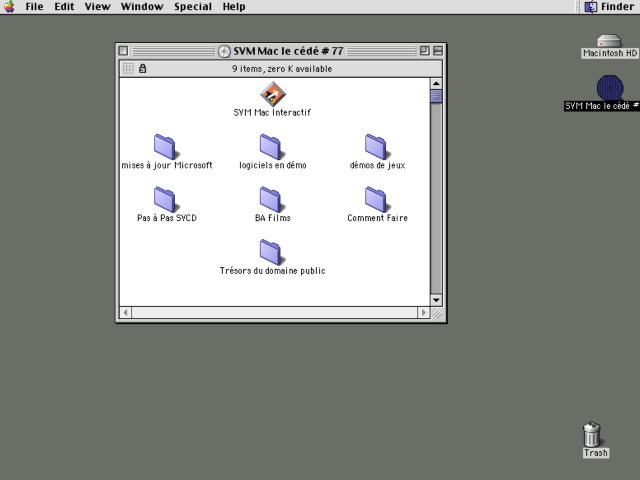Image resolution: width=640 pixels, height=480 pixels.
Task: Select the logiciels en démo folder
Action: coord(270,147)
